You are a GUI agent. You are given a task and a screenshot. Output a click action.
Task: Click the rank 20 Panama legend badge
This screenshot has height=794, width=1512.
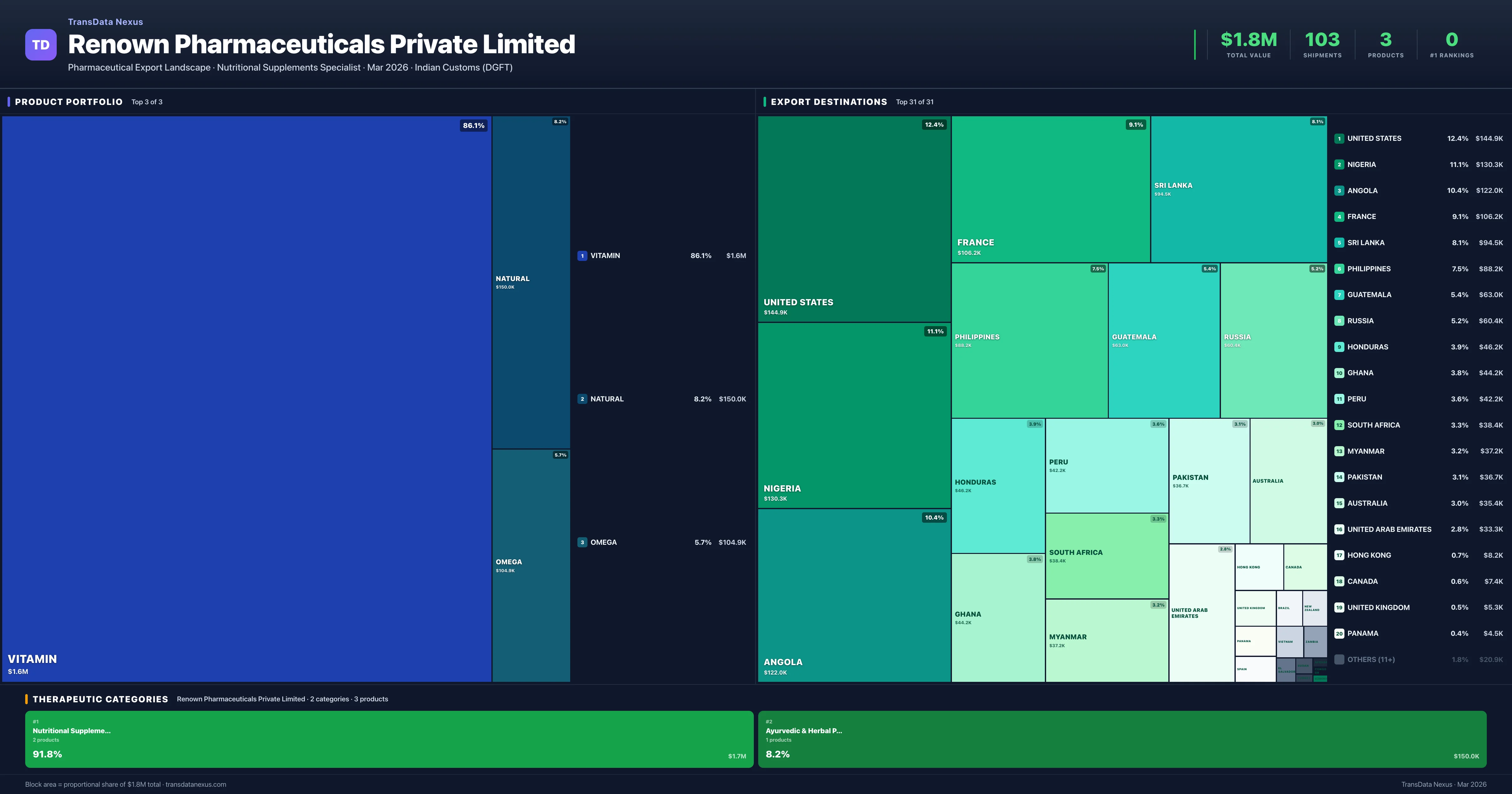[x=1339, y=634]
